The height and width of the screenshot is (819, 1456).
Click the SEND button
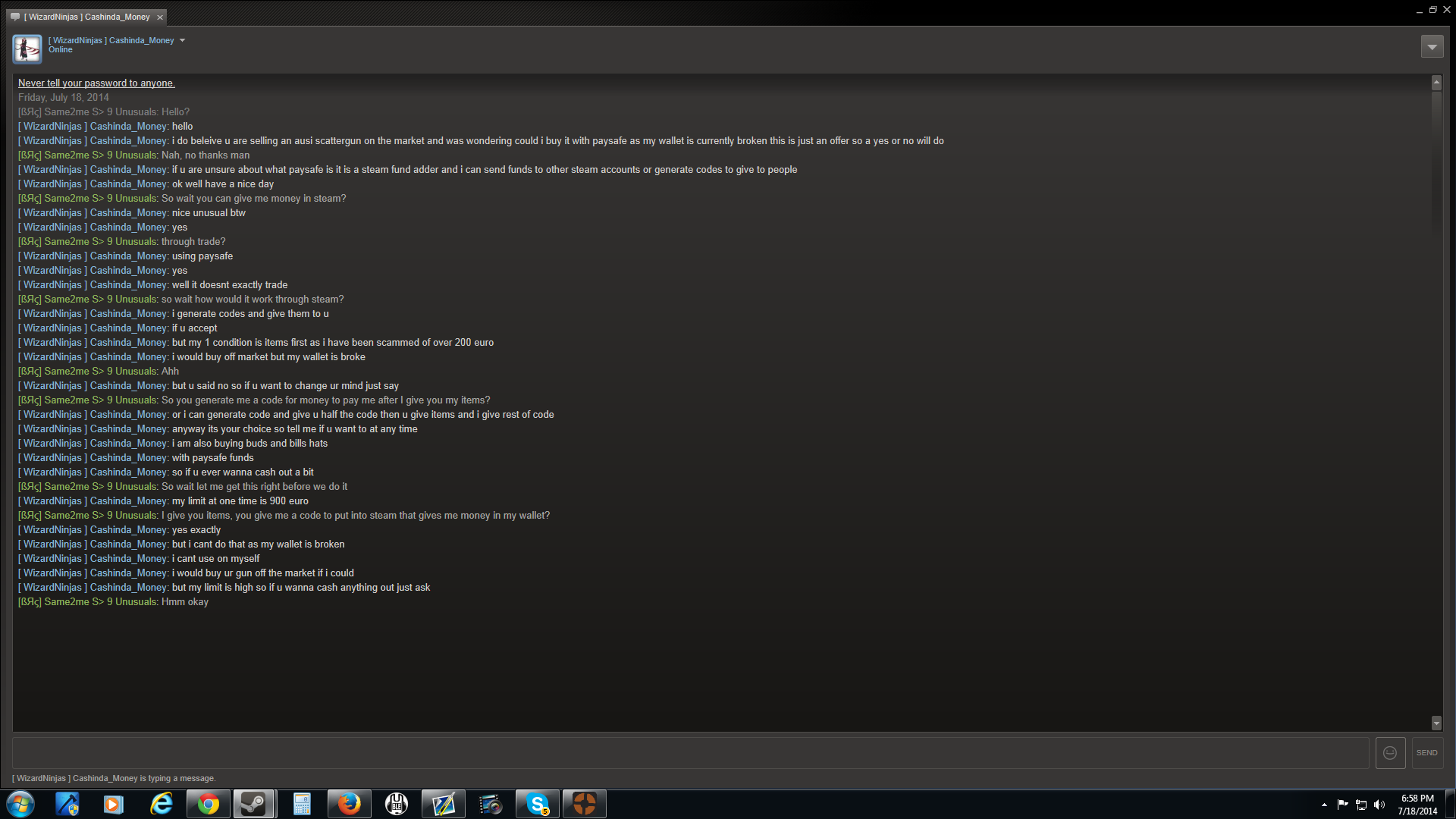[x=1426, y=753]
